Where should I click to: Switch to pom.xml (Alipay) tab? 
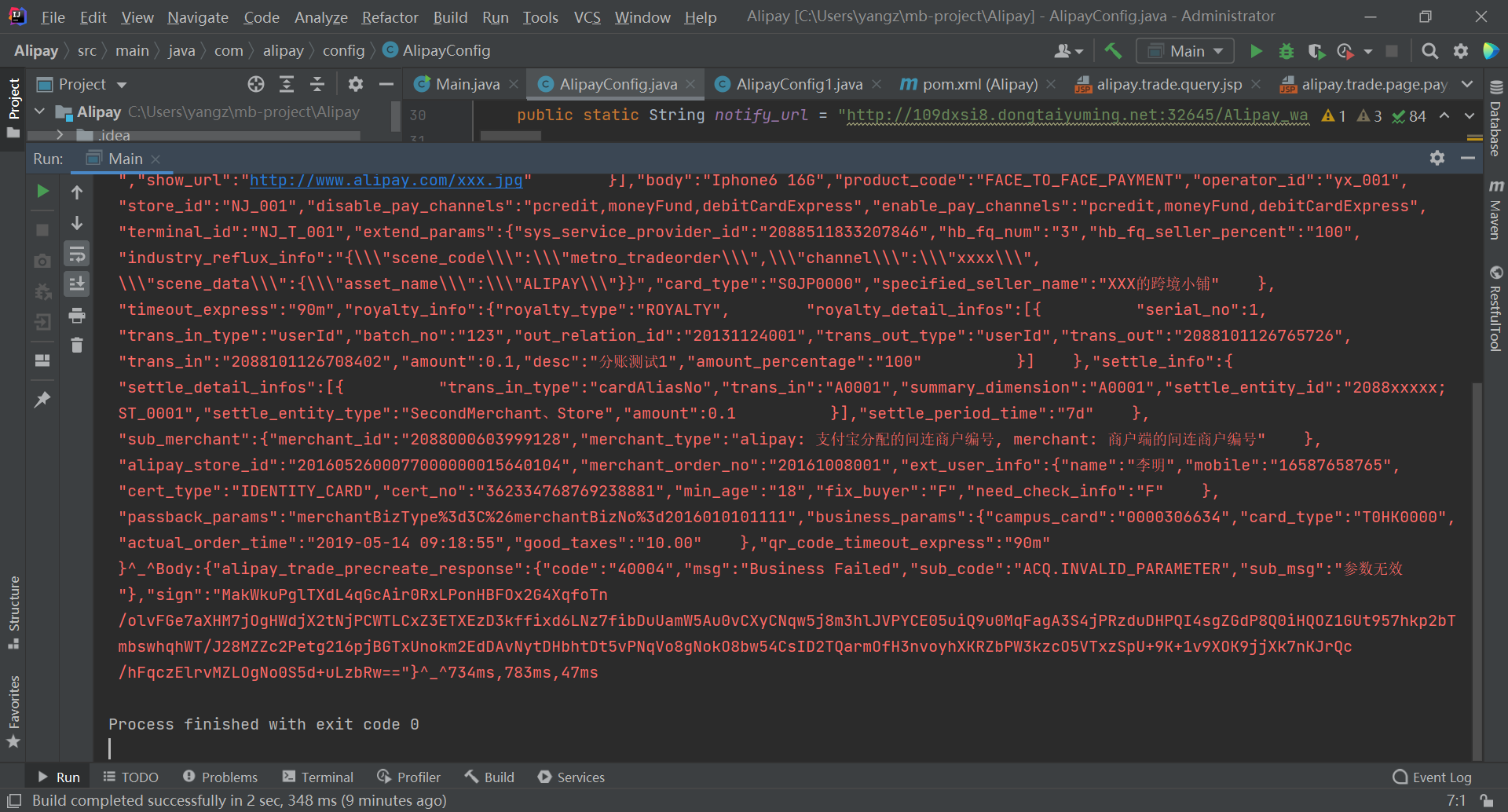point(979,84)
